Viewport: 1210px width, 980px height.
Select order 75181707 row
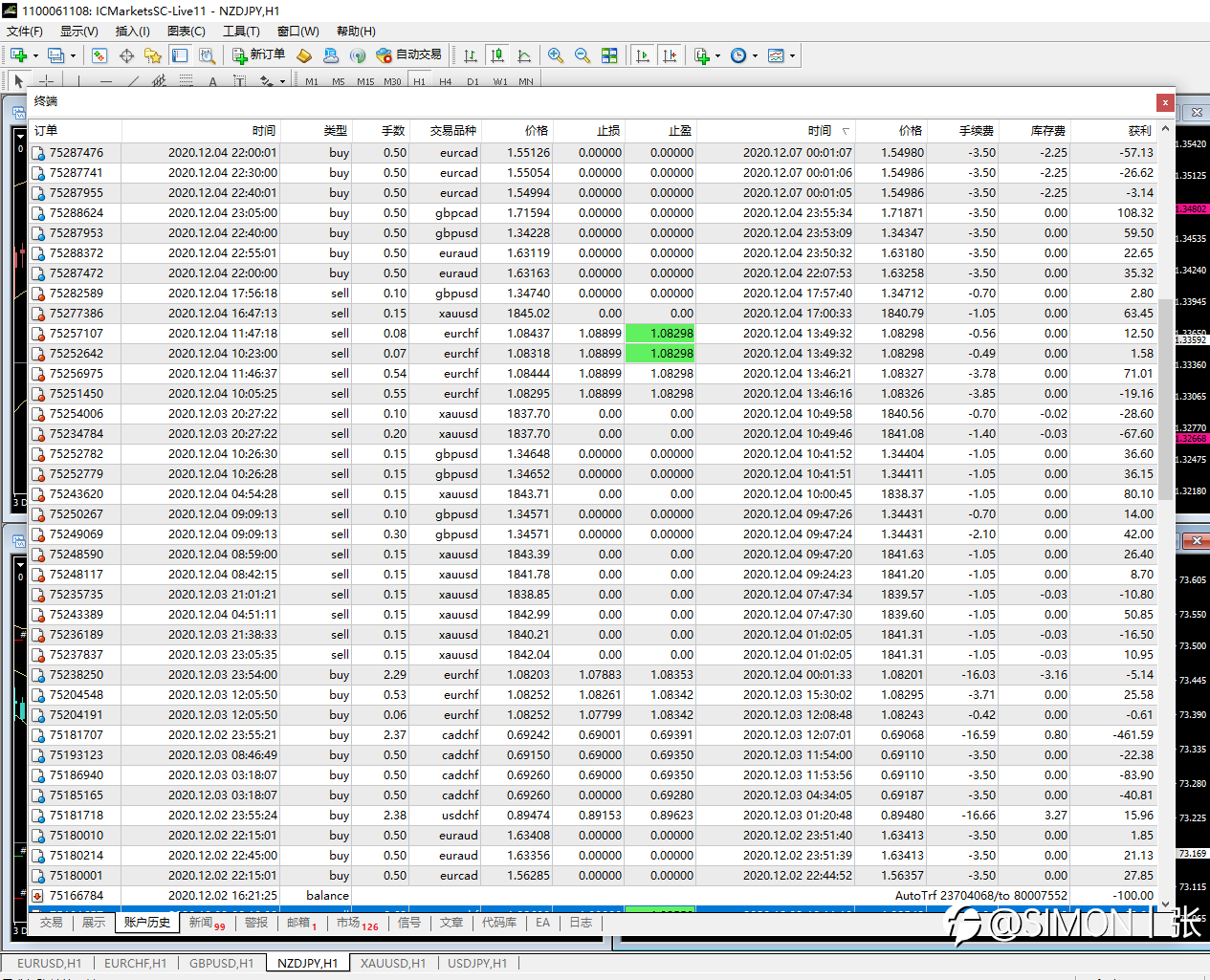tap(593, 735)
